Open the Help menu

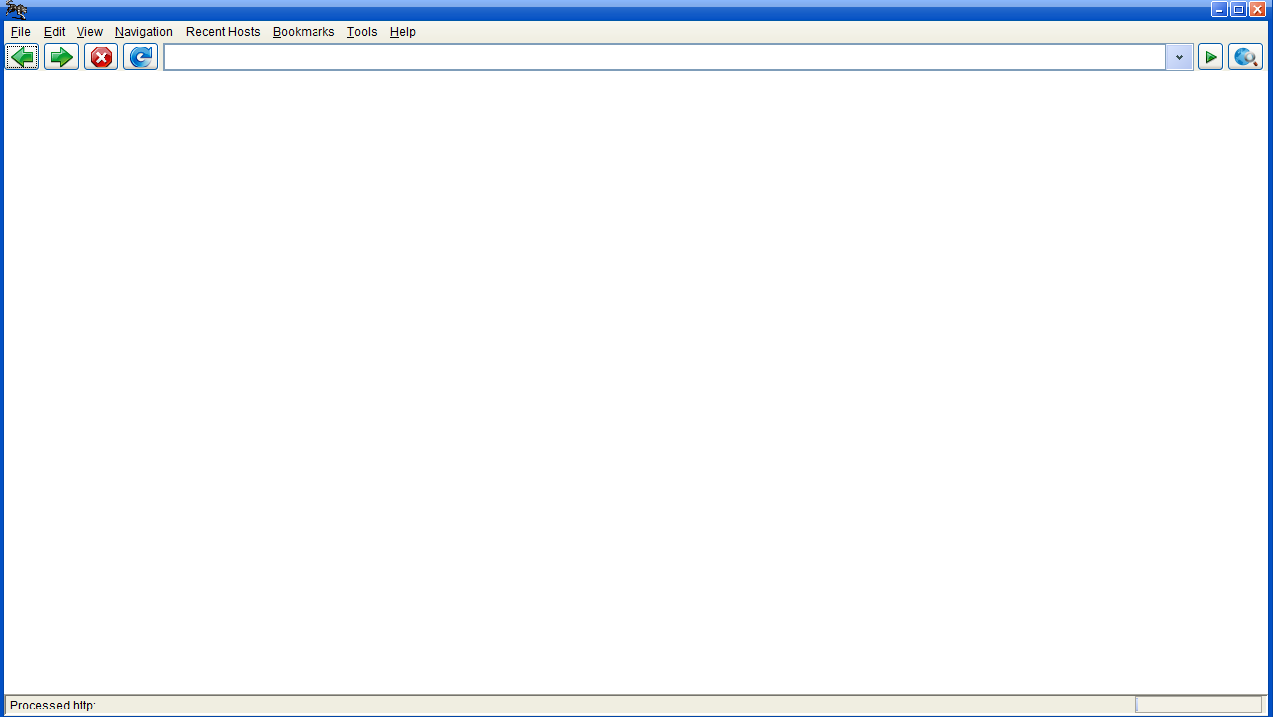coord(402,31)
